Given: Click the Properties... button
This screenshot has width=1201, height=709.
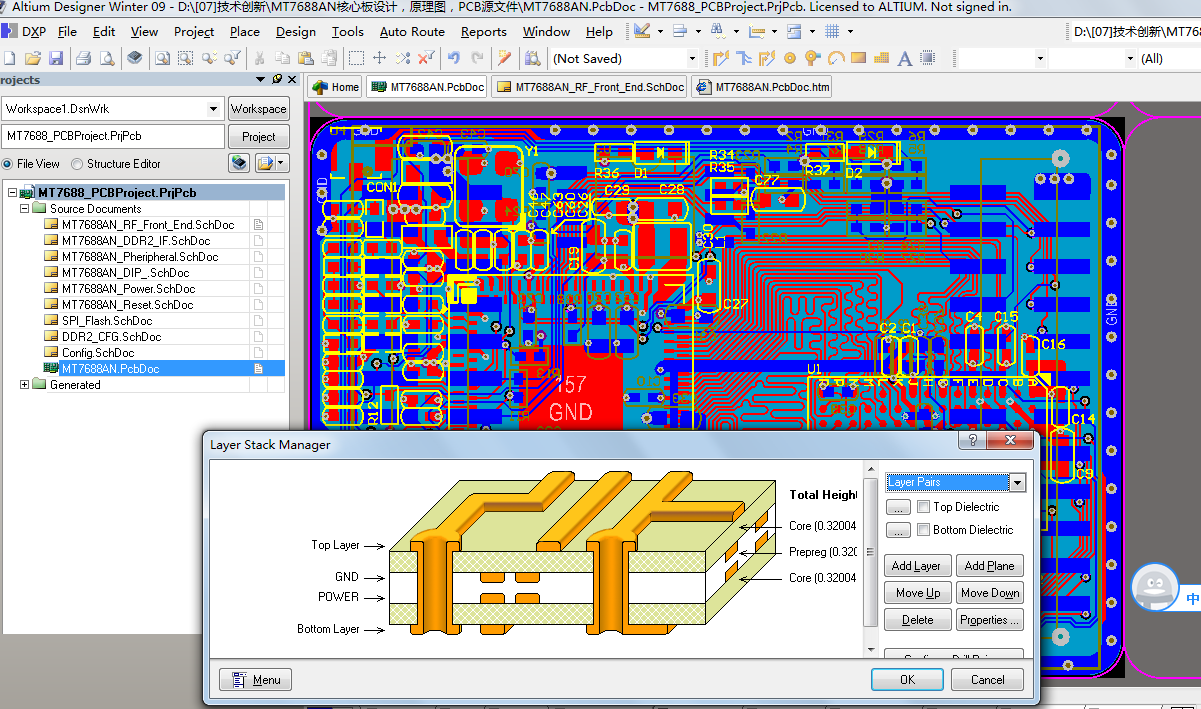Looking at the screenshot, I should 990,620.
